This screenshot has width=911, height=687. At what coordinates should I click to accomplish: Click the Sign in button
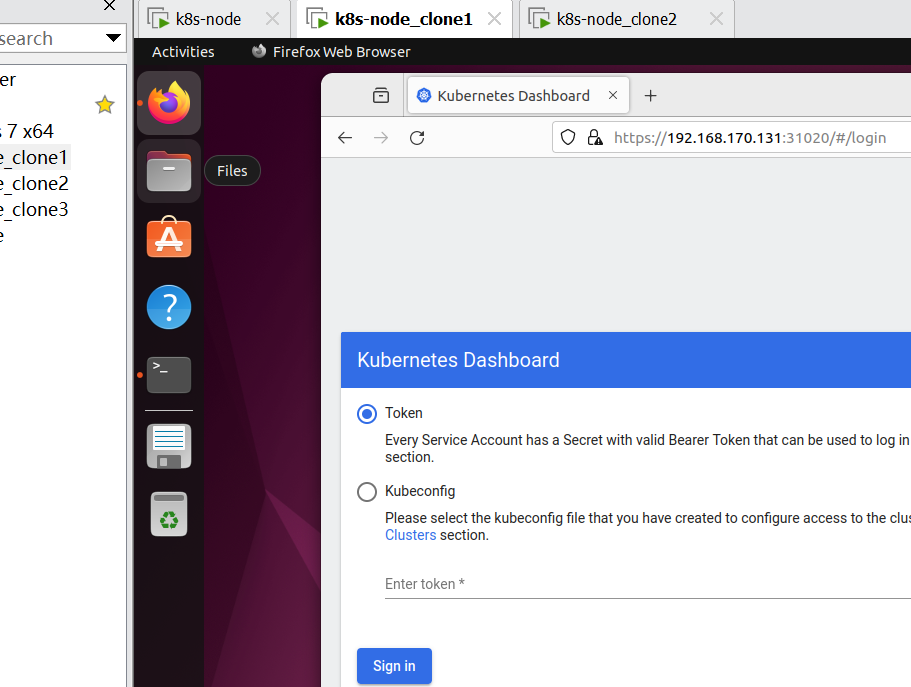(394, 666)
